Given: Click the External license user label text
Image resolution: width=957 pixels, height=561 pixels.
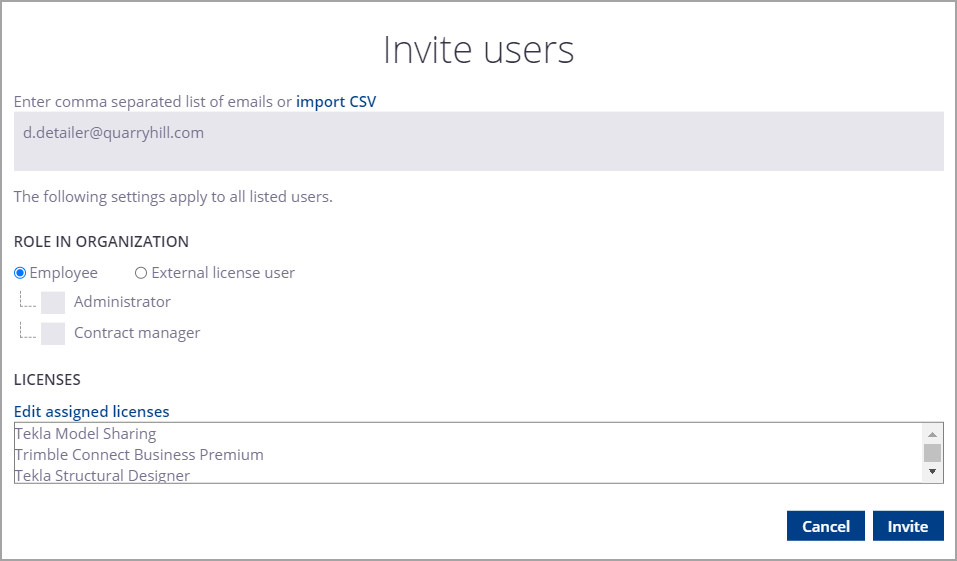Looking at the screenshot, I should (x=223, y=273).
